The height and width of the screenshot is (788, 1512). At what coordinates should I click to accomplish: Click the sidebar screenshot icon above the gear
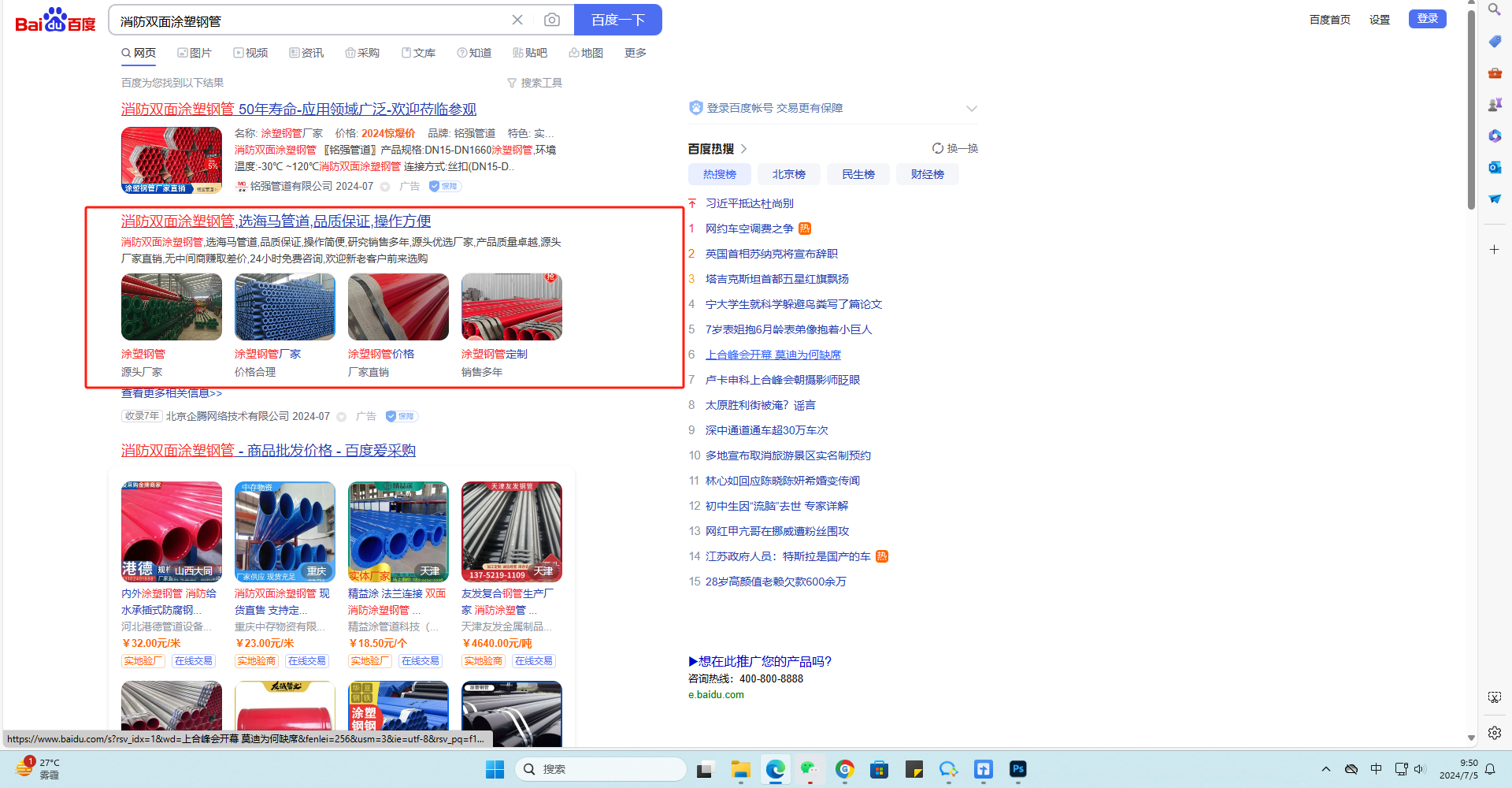(x=1495, y=697)
